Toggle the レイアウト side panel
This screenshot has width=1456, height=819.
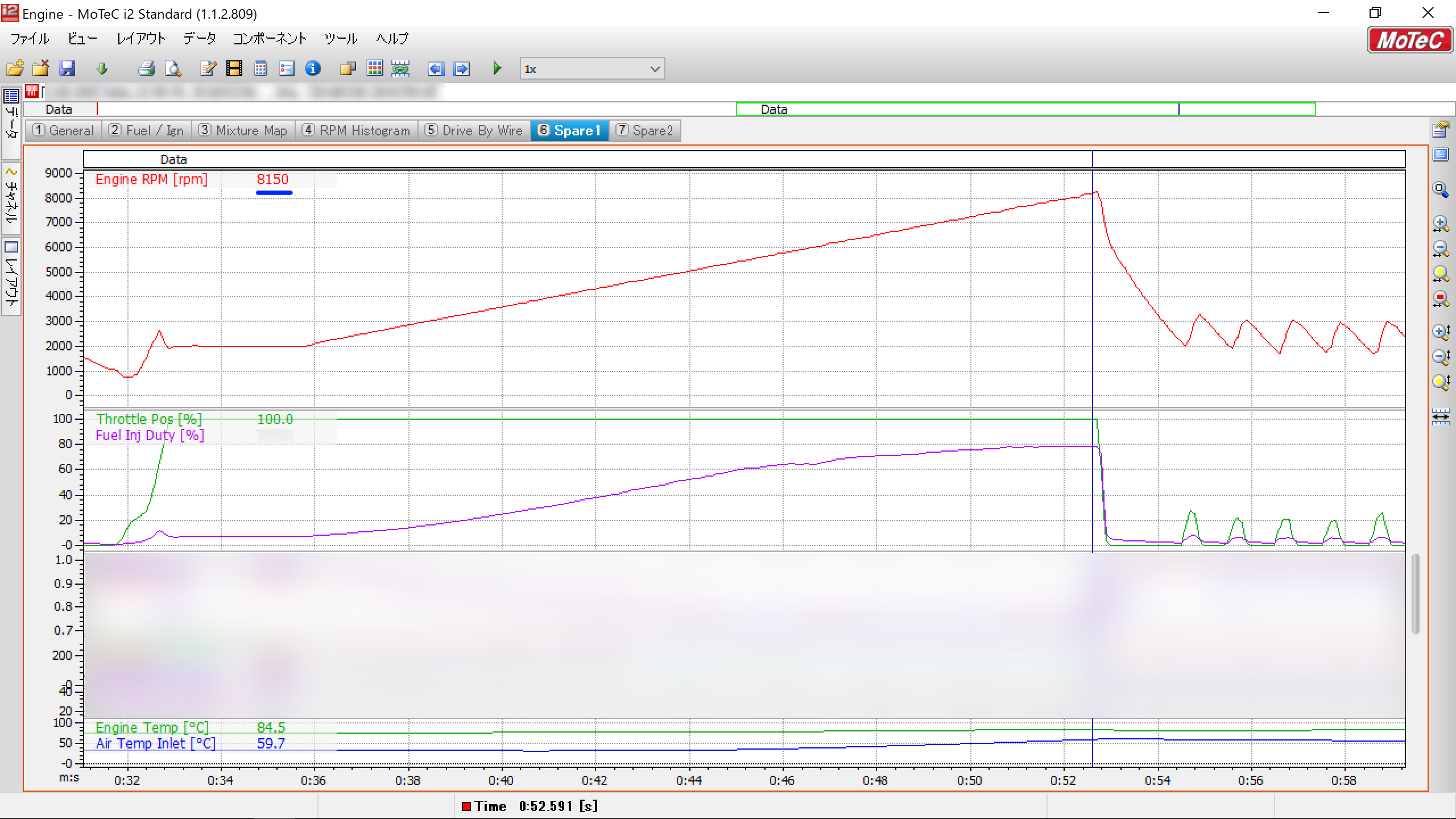click(x=11, y=276)
